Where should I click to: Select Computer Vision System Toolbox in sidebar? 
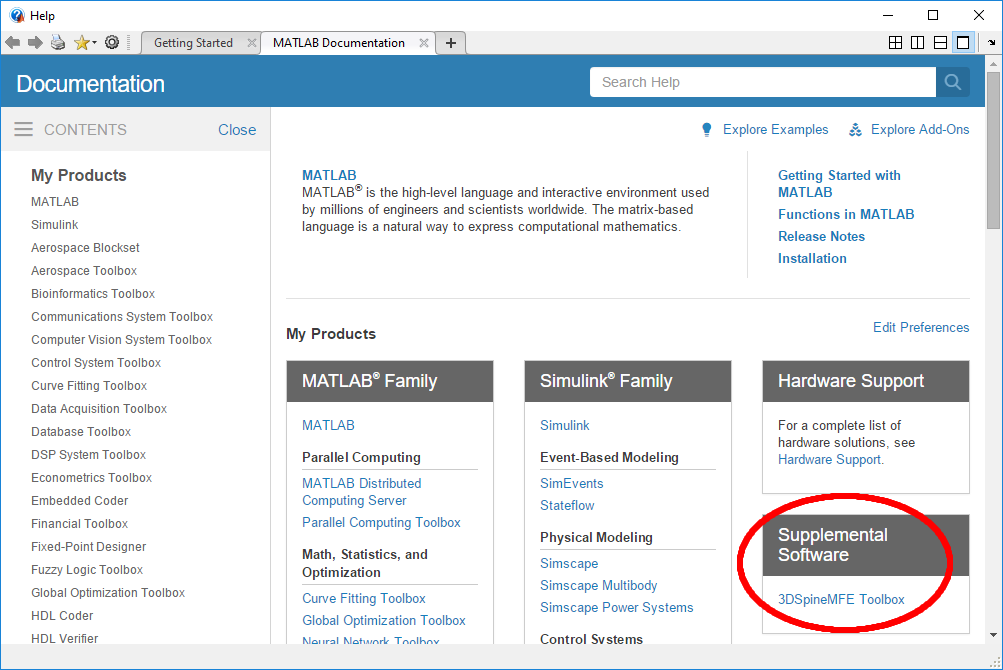click(x=121, y=340)
